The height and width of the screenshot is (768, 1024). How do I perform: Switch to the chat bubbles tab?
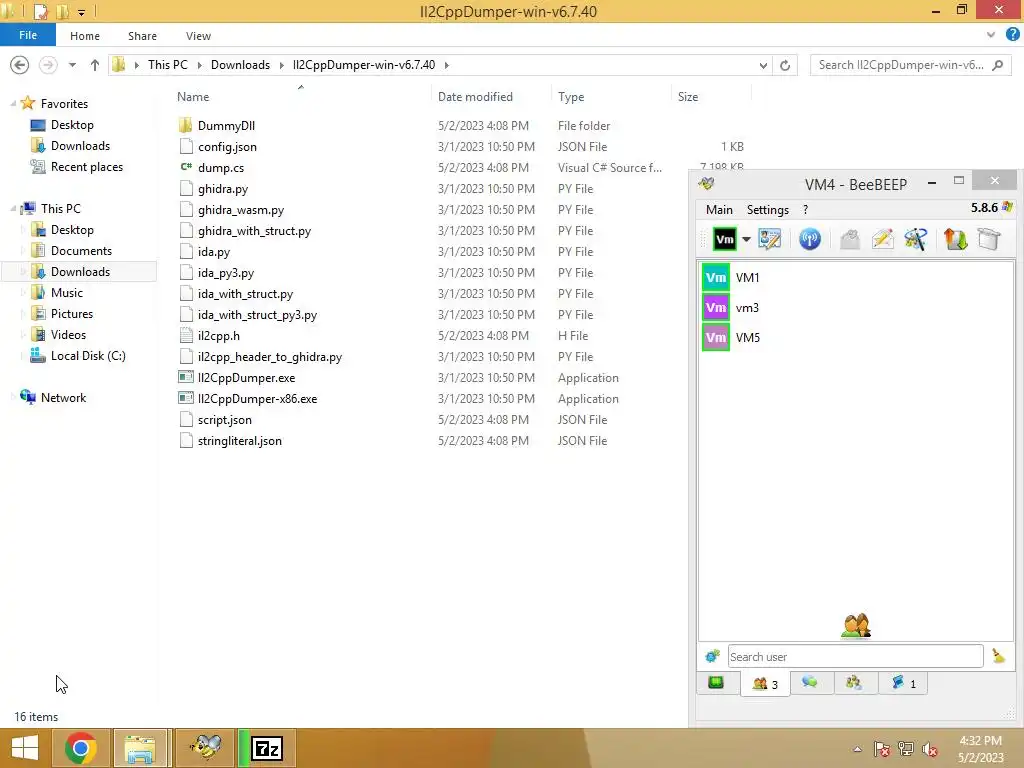810,683
